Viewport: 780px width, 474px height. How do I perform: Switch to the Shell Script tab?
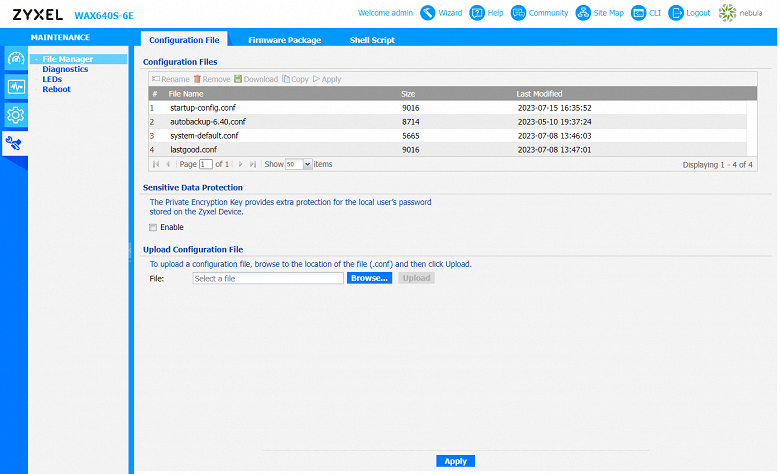(372, 40)
